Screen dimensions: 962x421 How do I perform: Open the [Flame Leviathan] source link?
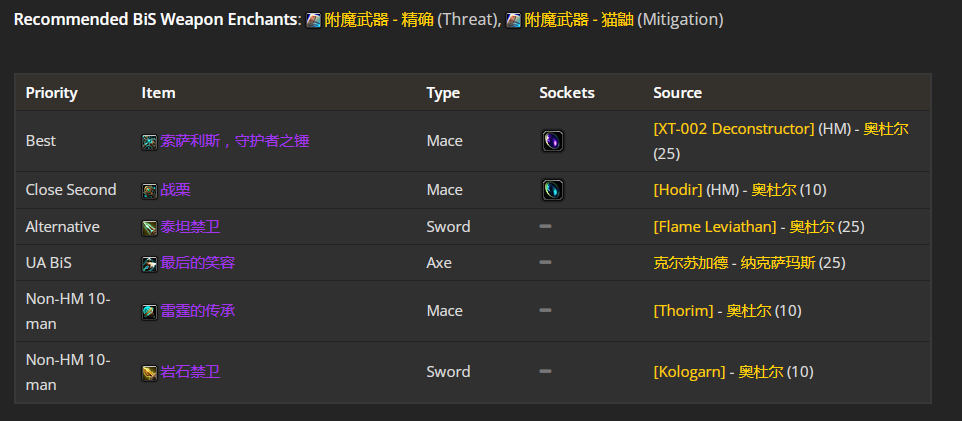point(715,226)
